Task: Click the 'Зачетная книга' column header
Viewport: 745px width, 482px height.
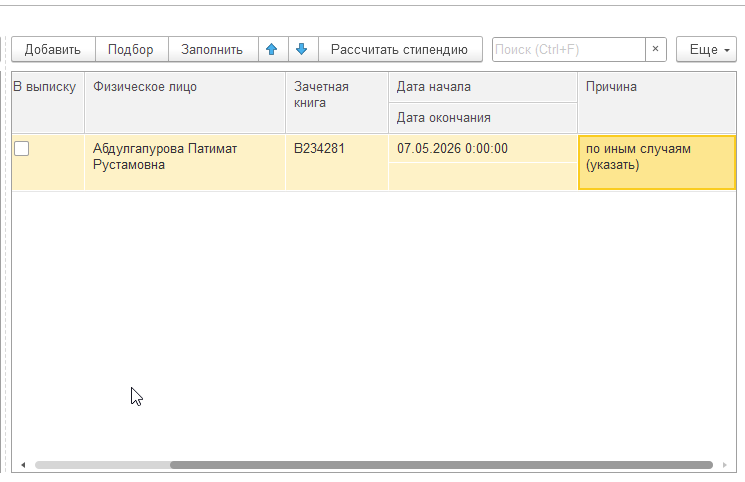Action: click(x=337, y=102)
